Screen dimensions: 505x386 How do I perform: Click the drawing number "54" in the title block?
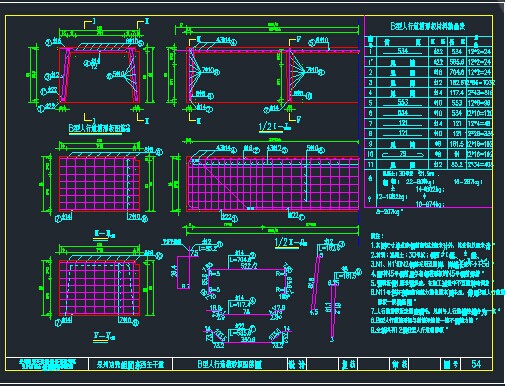(x=476, y=364)
